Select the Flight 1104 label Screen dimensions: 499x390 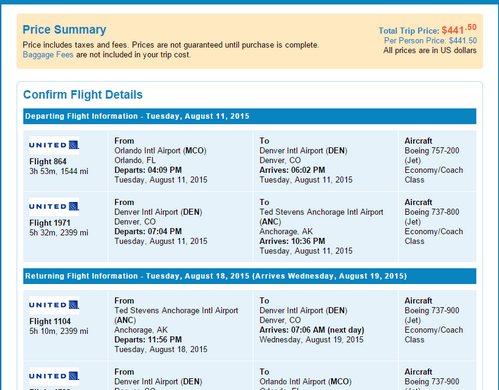50,321
